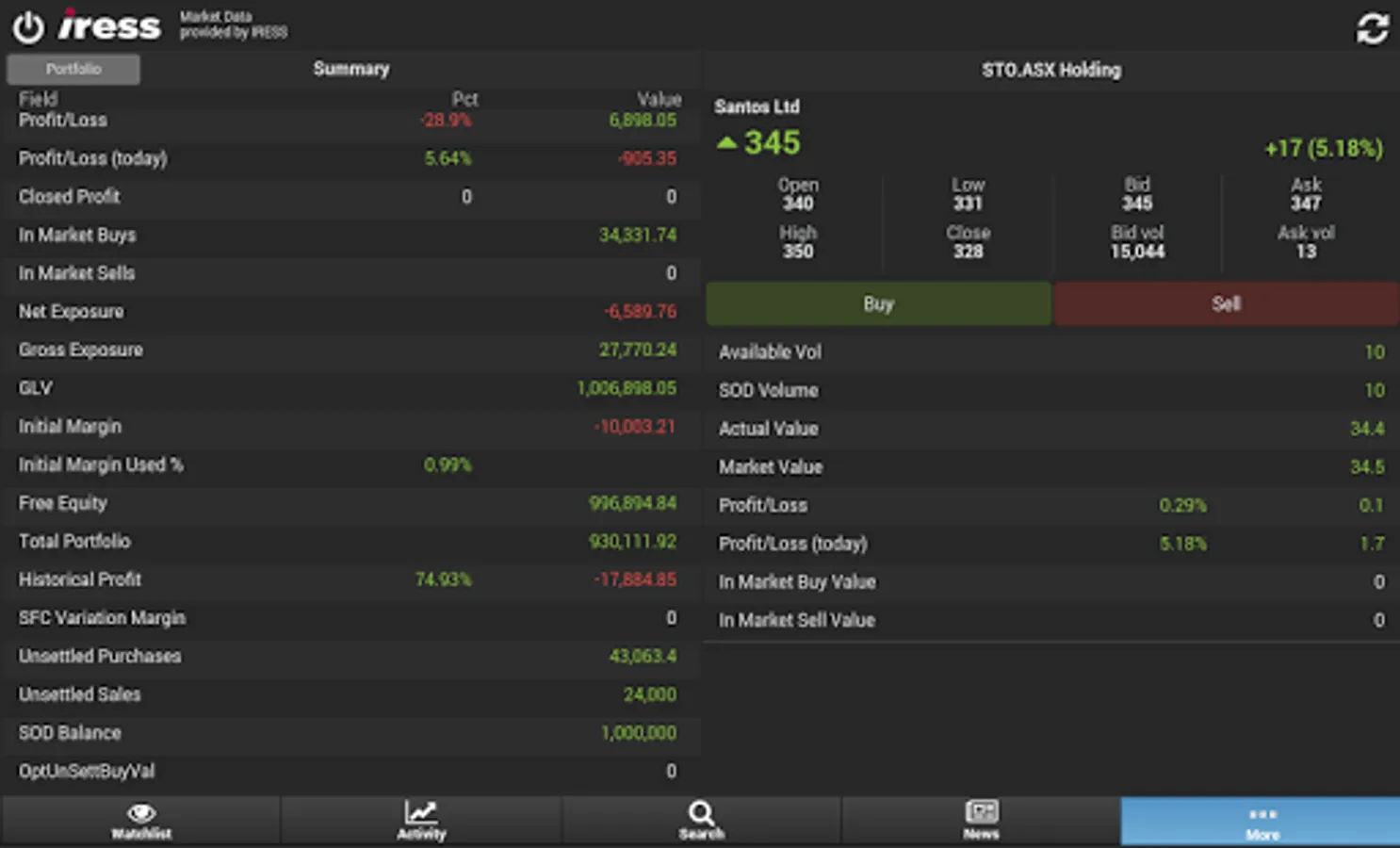
Task: Click the Close price 328
Action: [x=968, y=252]
